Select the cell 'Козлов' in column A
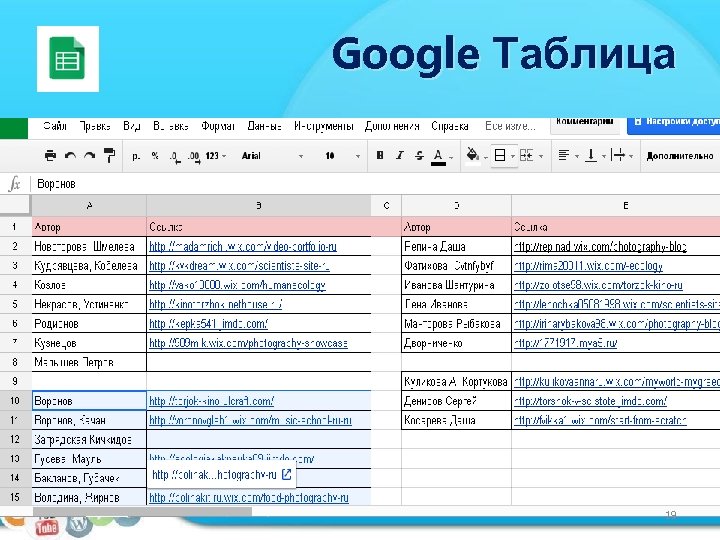Viewport: 720px width, 540px height. [89, 285]
